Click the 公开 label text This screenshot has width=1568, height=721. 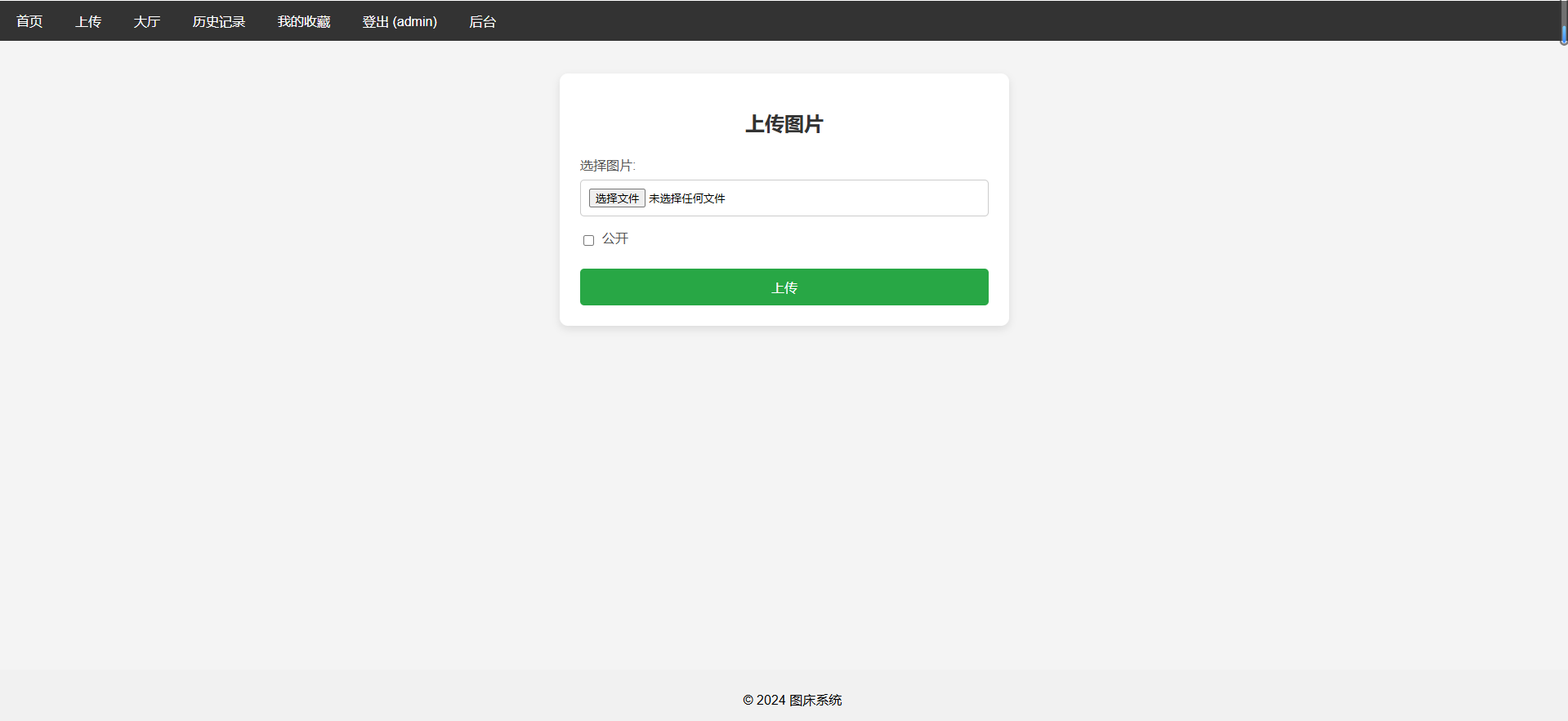pyautogui.click(x=615, y=238)
